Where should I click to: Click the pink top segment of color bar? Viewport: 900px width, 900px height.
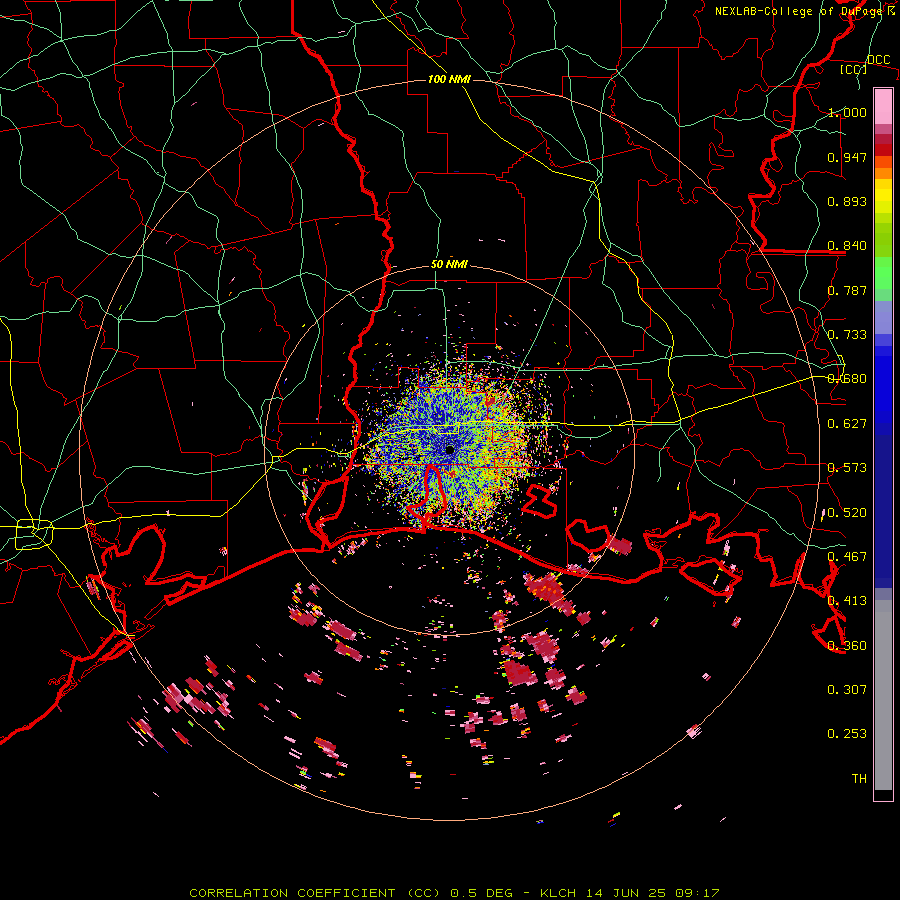883,106
